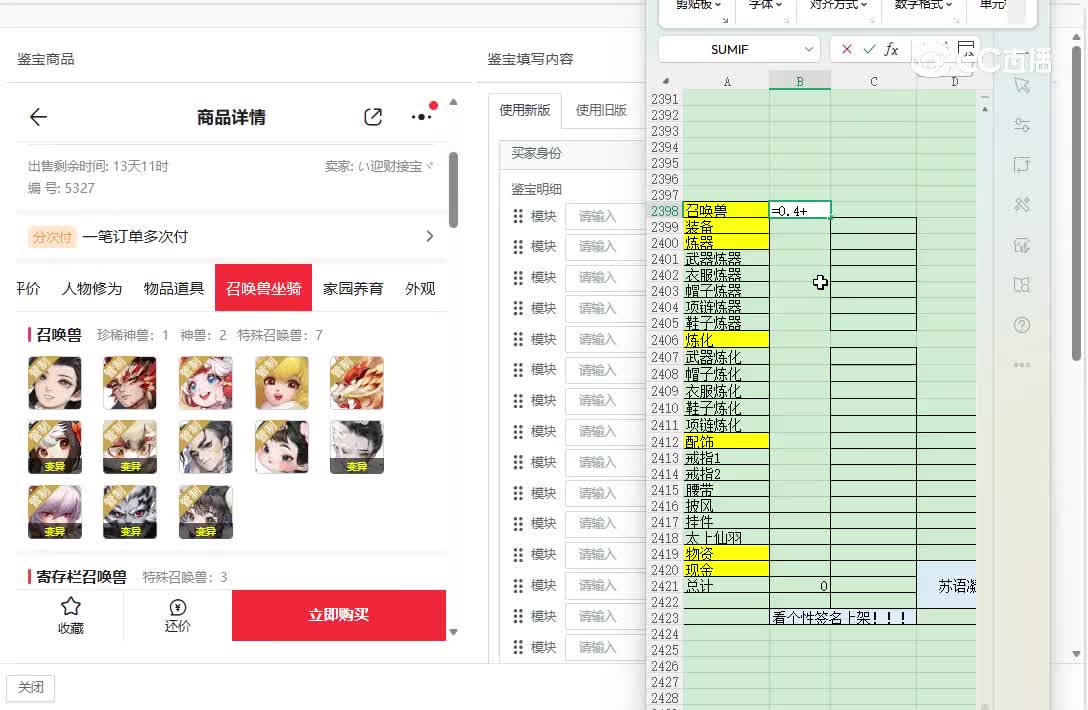Switch to the 人物修为 tab

point(92,288)
